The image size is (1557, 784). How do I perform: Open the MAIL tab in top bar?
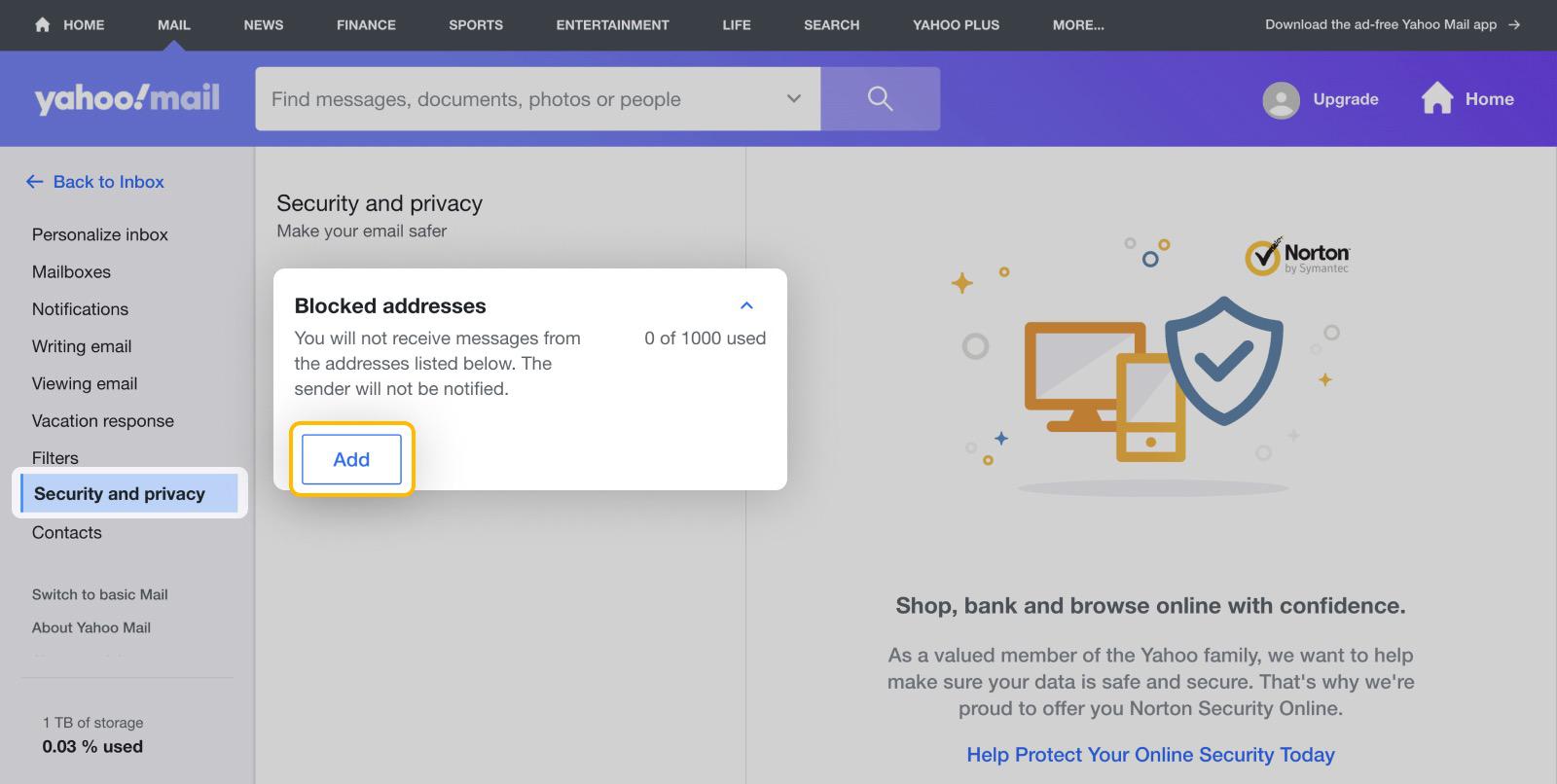point(174,24)
